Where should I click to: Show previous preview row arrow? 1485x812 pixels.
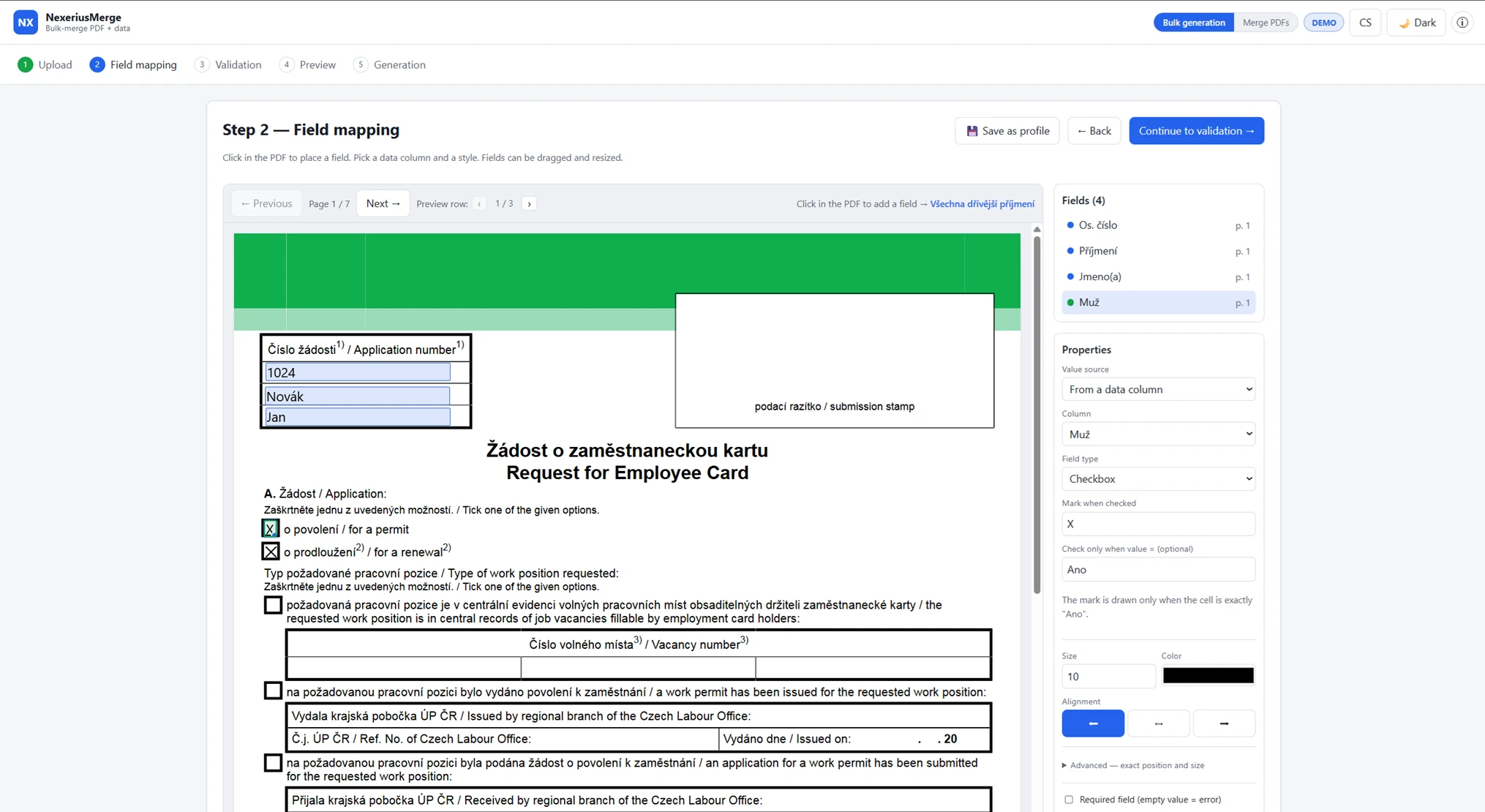click(x=480, y=204)
